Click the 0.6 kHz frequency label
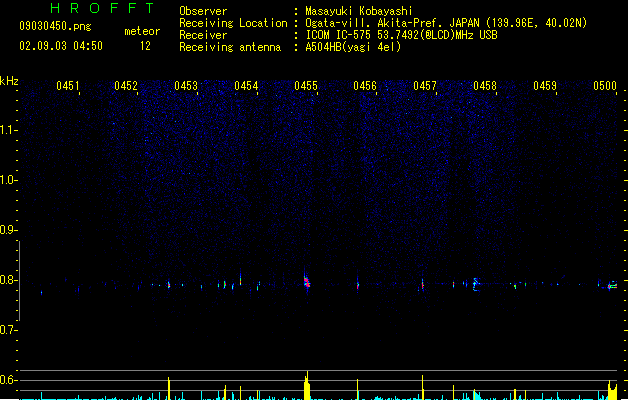629x400 pixels. tap(8, 380)
